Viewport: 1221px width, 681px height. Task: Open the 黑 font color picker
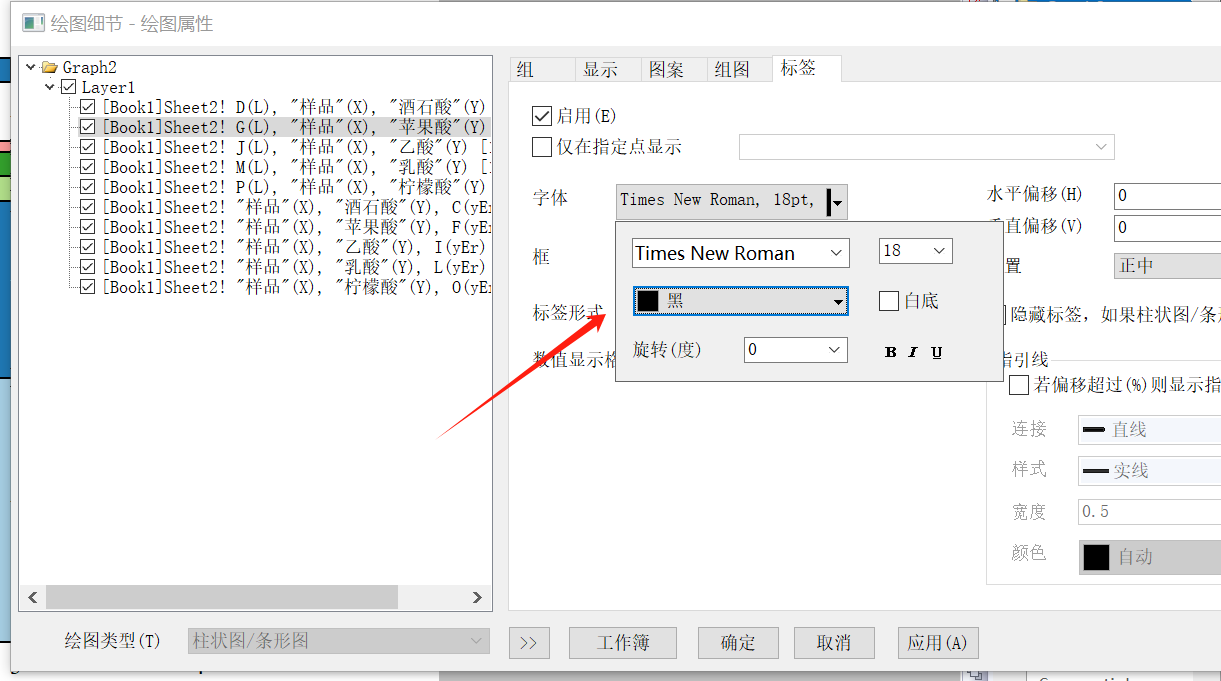point(740,301)
